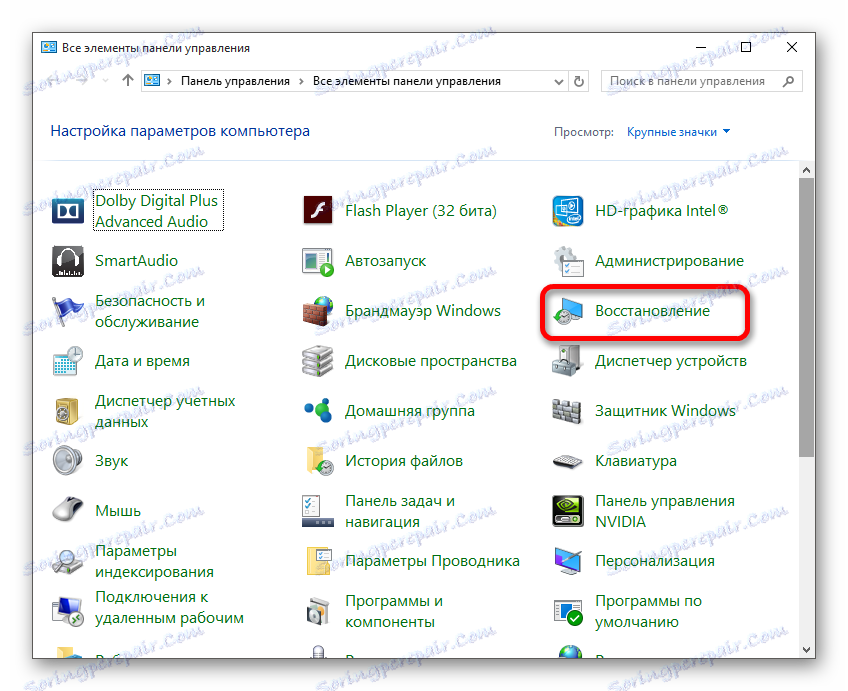Open the Параметры индексирования icon
Image resolution: width=848 pixels, height=691 pixels.
68,561
